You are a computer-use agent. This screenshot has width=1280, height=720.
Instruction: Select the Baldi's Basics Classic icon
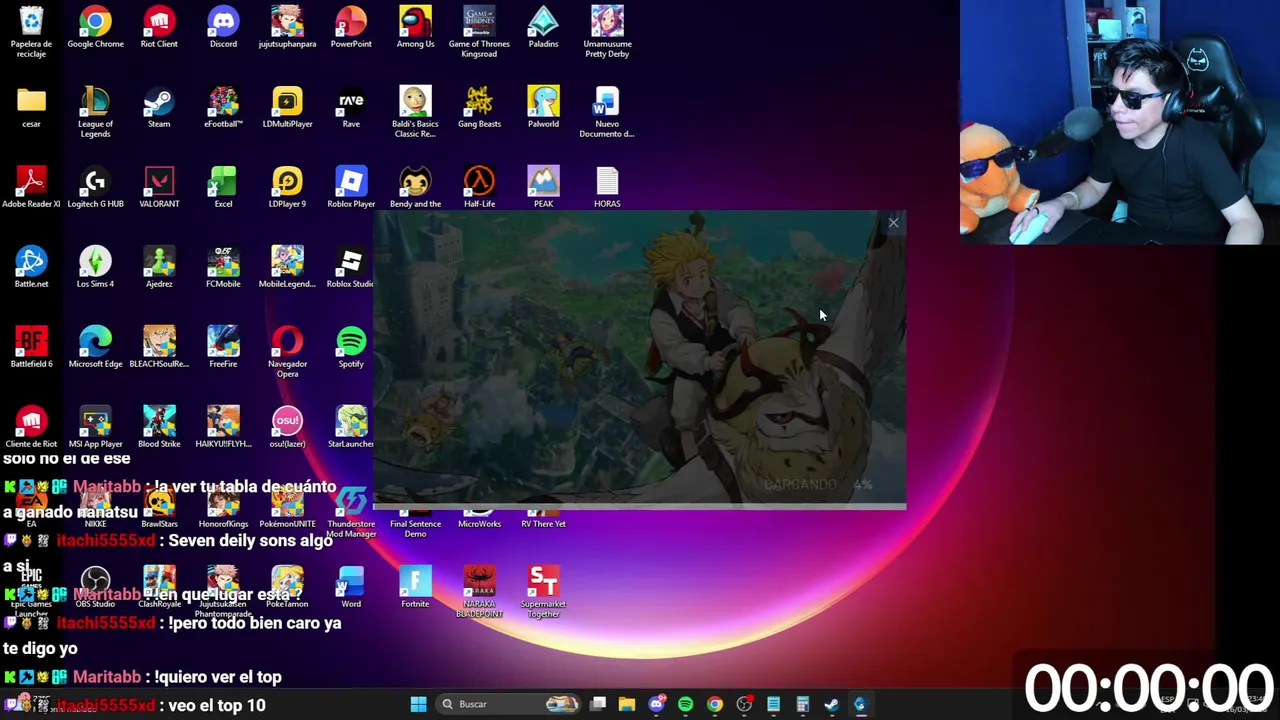tap(415, 111)
